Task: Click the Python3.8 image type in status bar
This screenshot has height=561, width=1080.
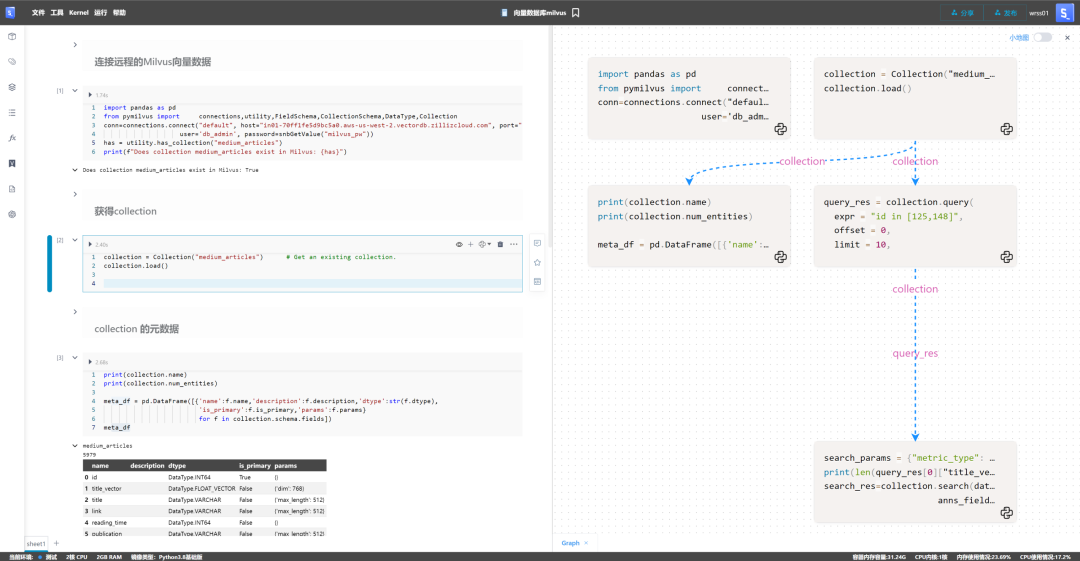Action: [x=167, y=557]
